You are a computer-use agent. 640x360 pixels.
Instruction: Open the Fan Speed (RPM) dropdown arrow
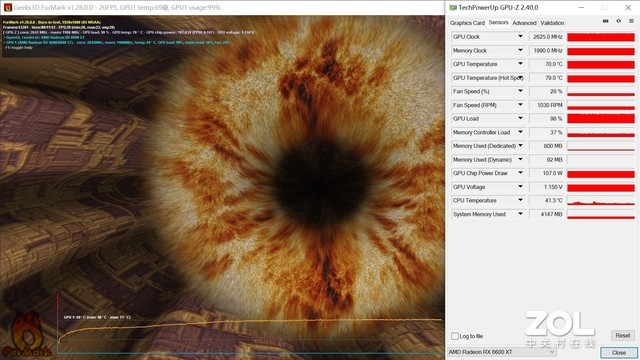tap(520, 105)
